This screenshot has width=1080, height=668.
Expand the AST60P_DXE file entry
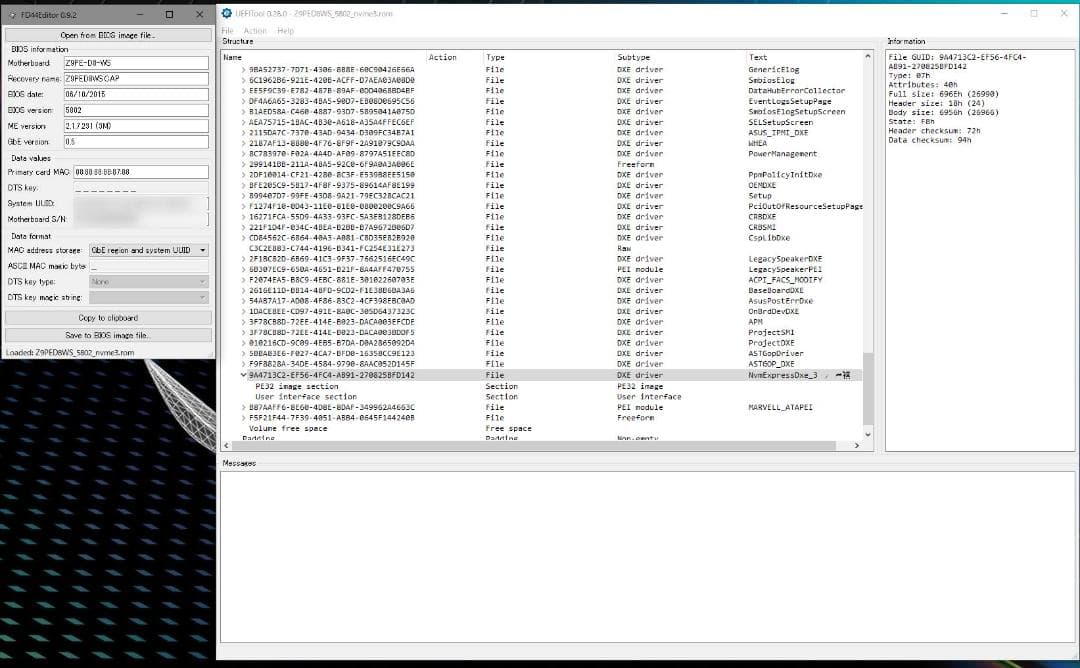coord(246,364)
